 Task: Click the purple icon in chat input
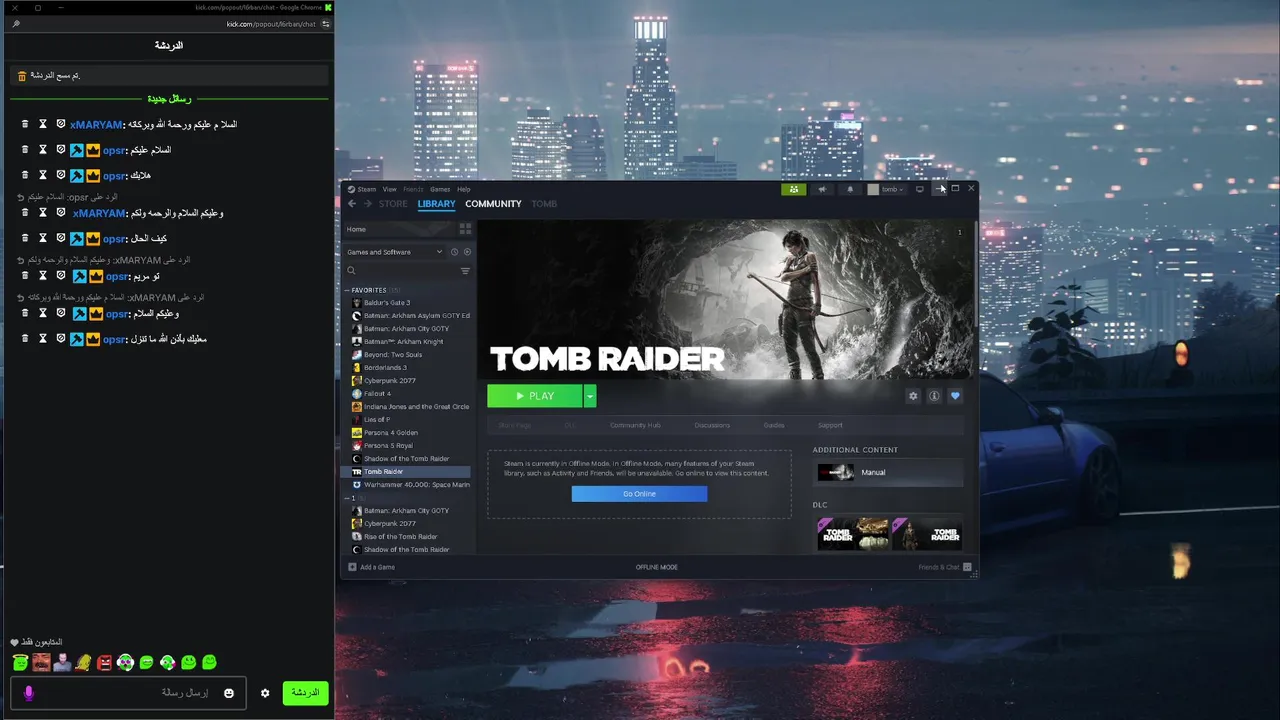click(x=28, y=693)
